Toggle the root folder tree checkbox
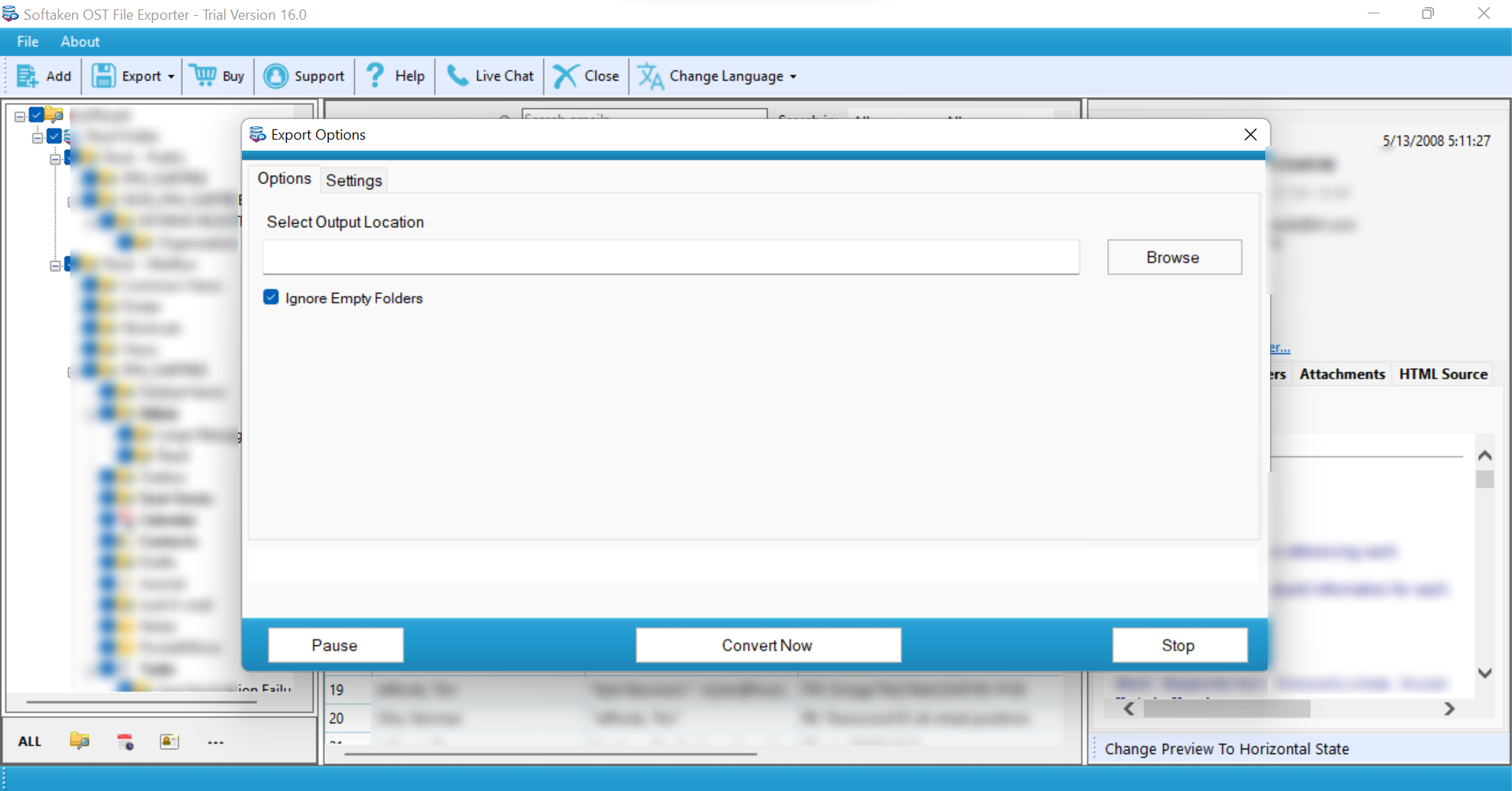 point(36,115)
